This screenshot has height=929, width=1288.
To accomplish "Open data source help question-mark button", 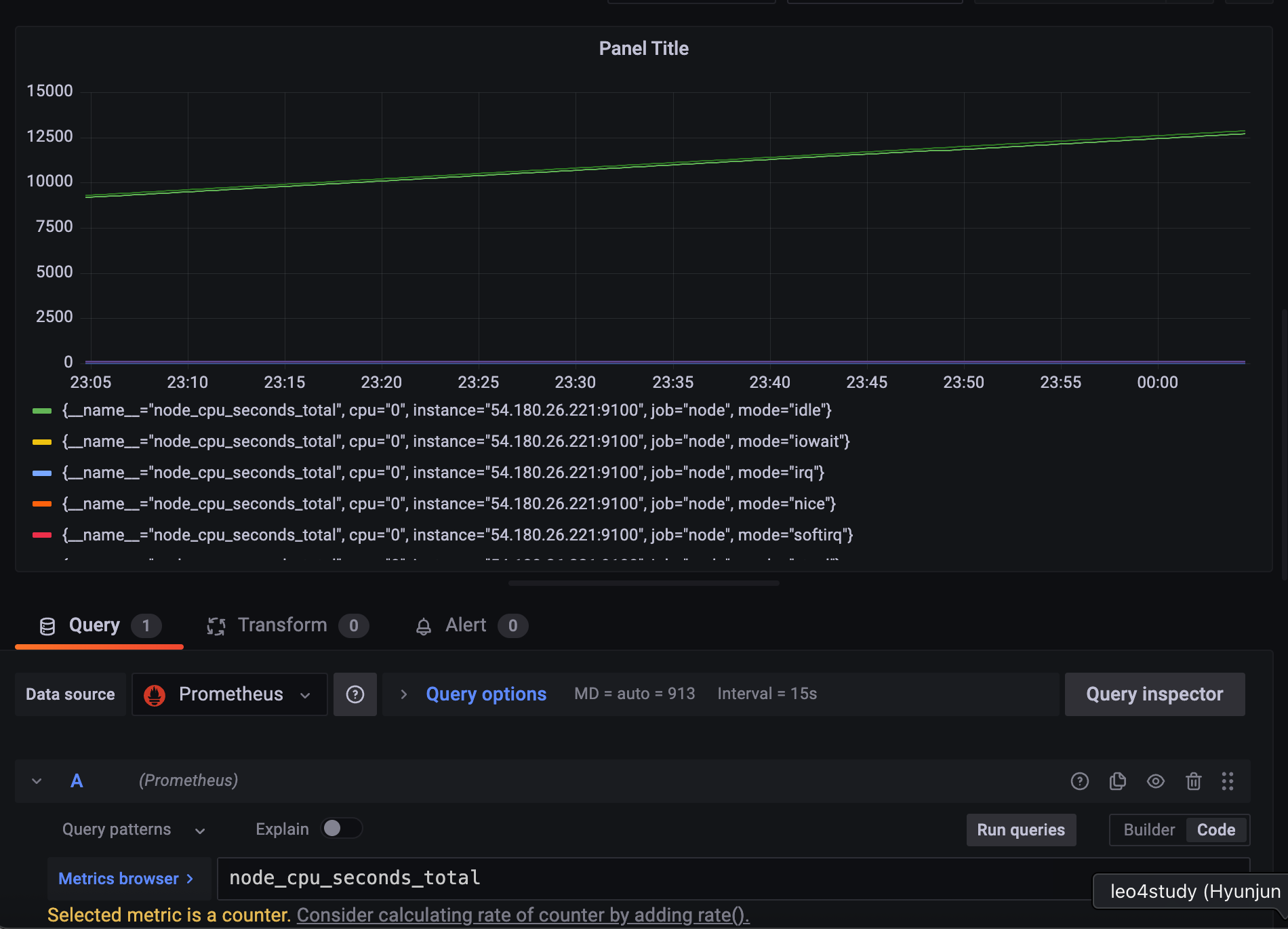I will click(355, 694).
